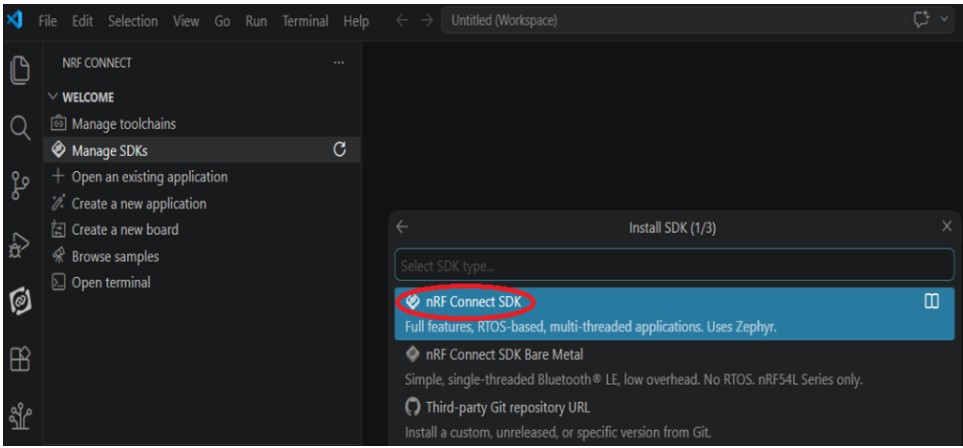This screenshot has height=448, width=963.
Task: Click the VS Code logo icon
Action: [15, 20]
